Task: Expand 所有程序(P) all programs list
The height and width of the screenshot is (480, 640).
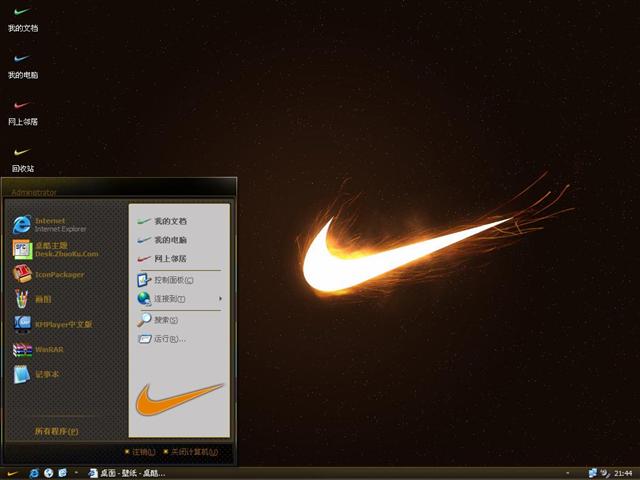Action: [56, 431]
